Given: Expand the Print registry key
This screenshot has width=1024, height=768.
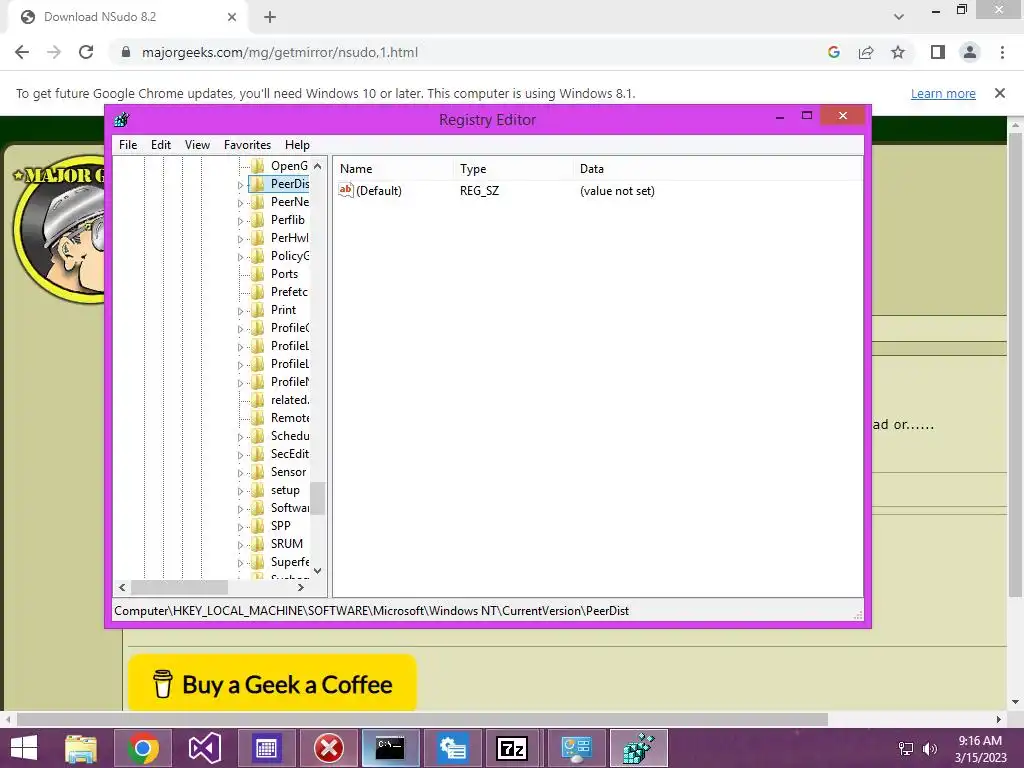Looking at the screenshot, I should [x=240, y=312].
